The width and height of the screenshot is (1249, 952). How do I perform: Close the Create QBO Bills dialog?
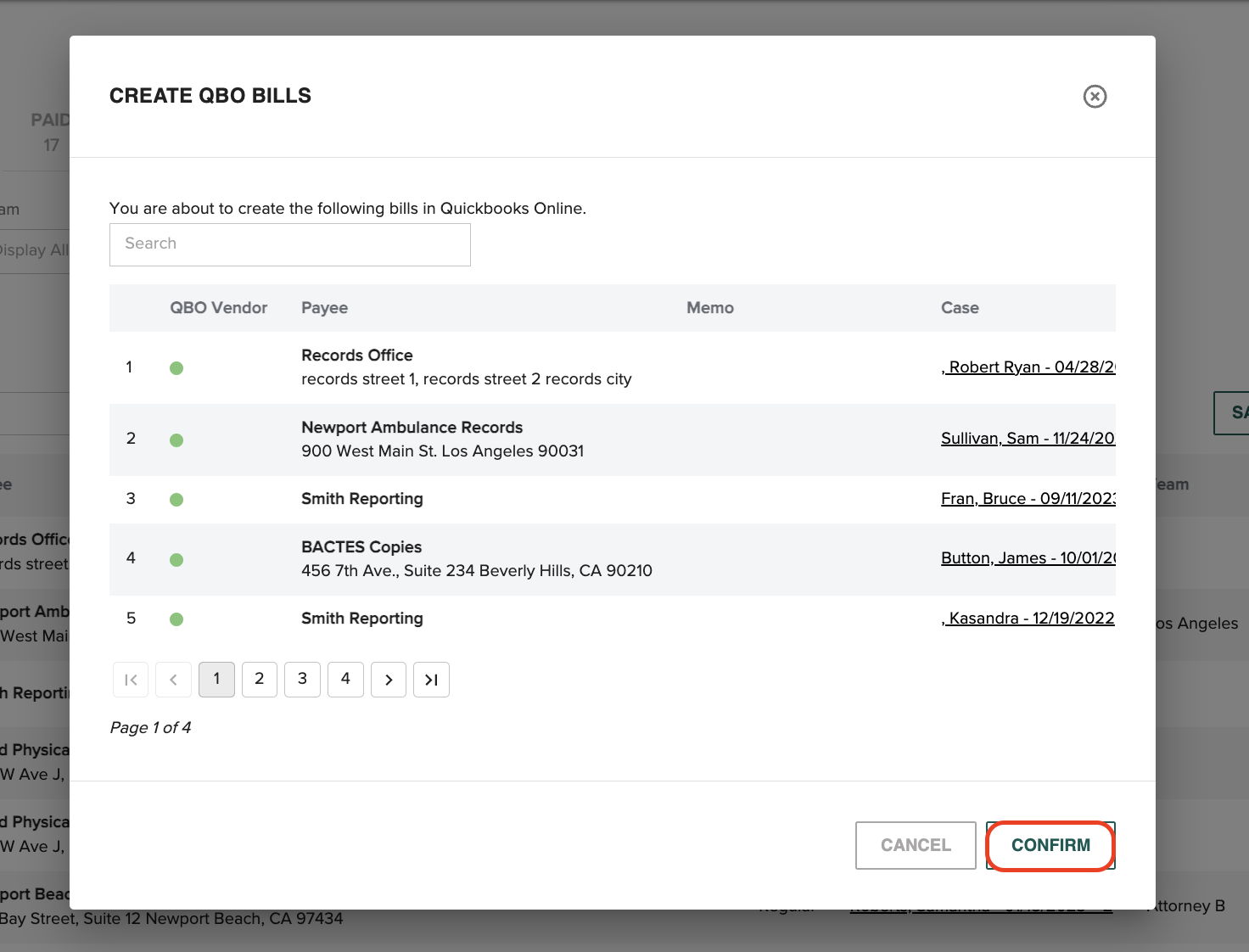[x=1095, y=97]
